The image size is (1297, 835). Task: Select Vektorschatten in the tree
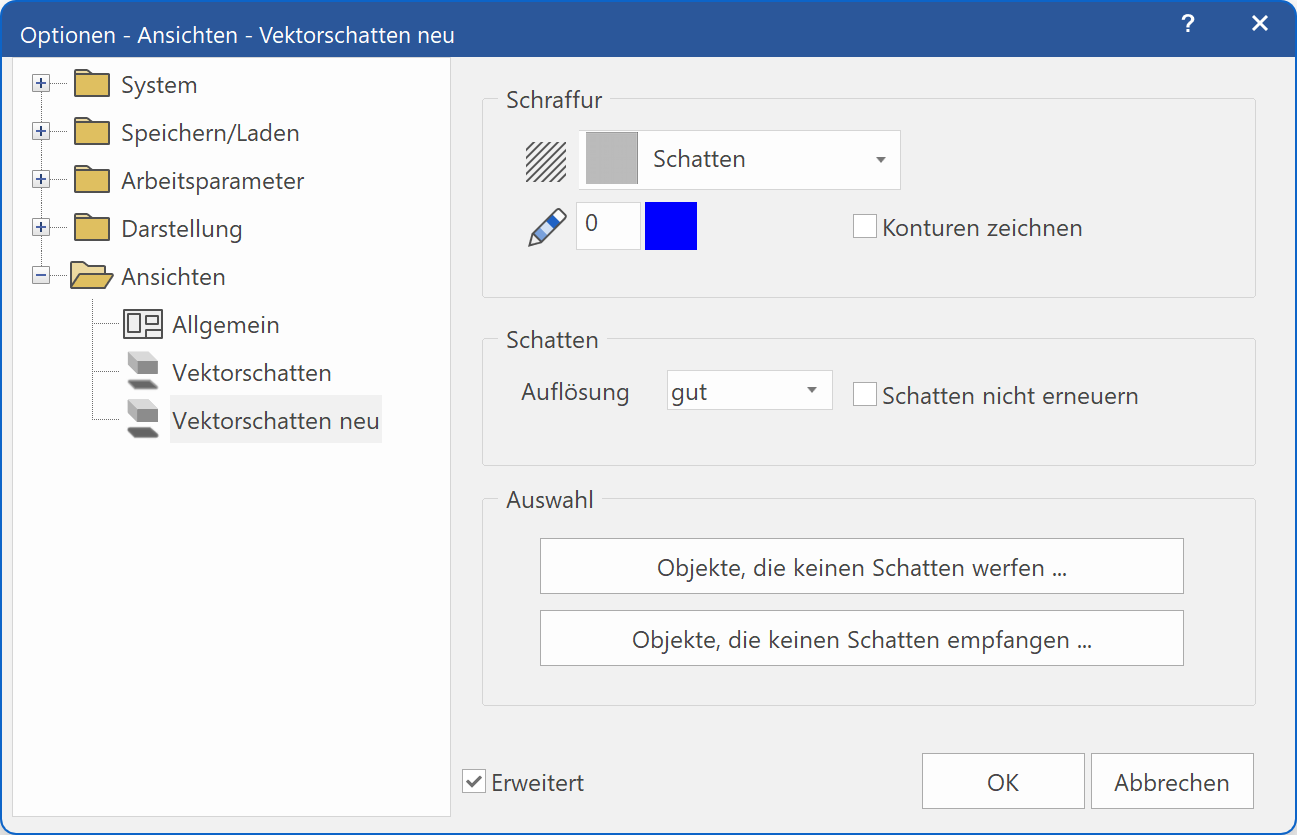point(252,371)
